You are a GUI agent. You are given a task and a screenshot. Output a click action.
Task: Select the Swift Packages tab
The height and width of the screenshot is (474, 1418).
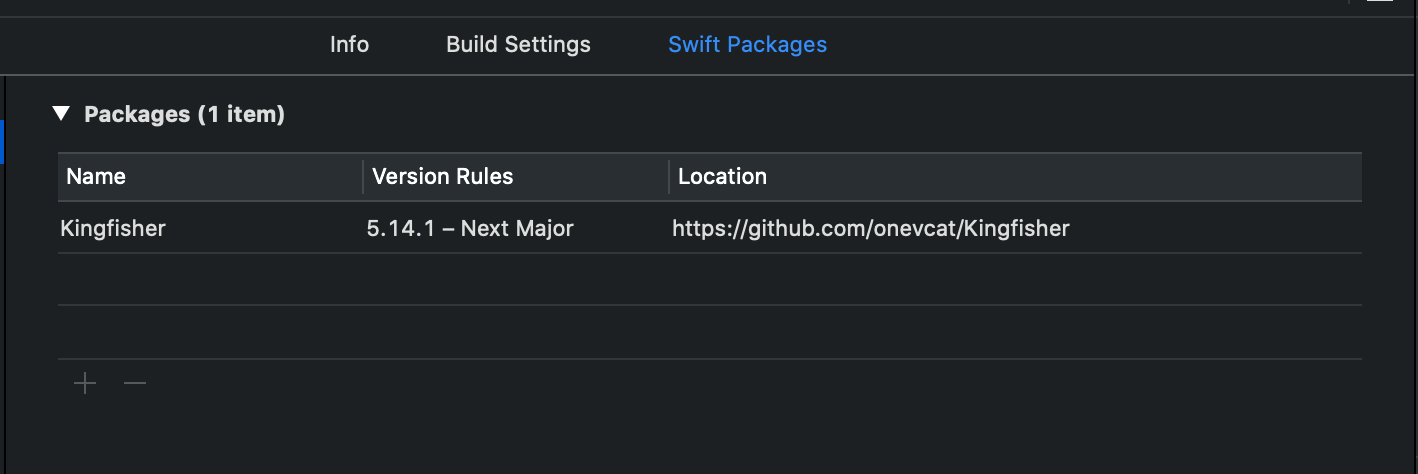pyautogui.click(x=747, y=45)
